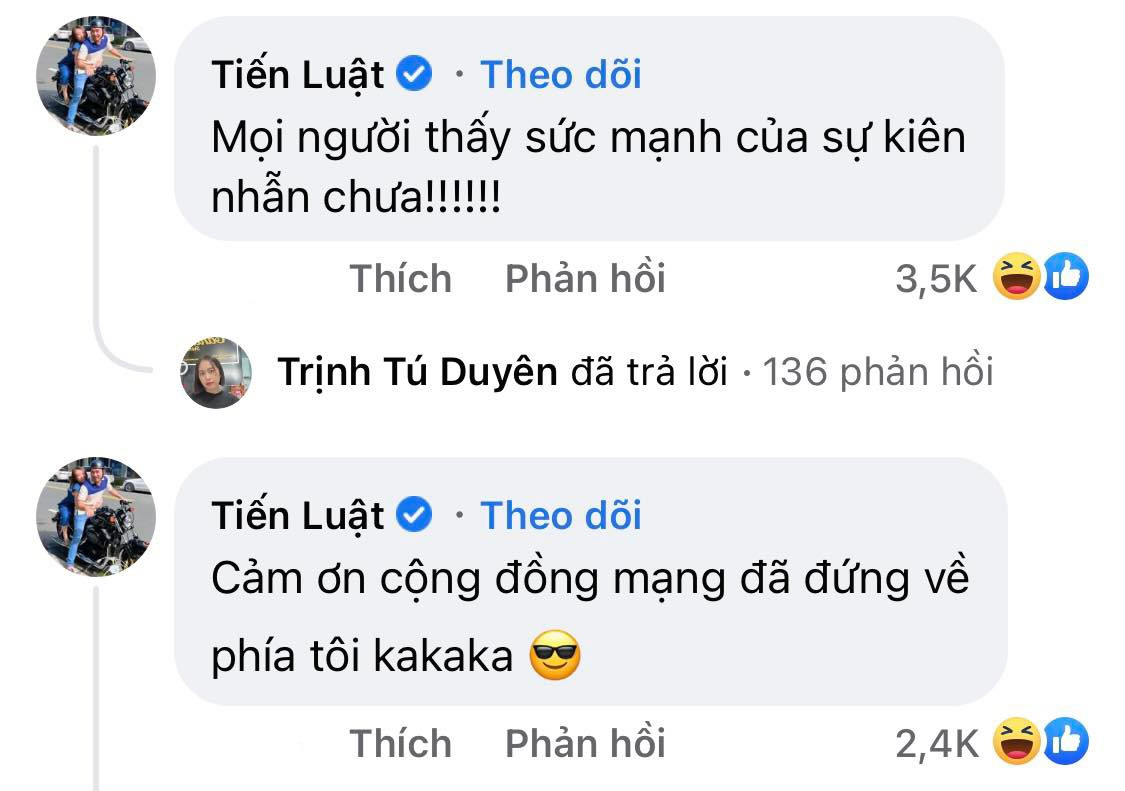Expand the 136 phản hồi replies thread

pyautogui.click(x=878, y=373)
